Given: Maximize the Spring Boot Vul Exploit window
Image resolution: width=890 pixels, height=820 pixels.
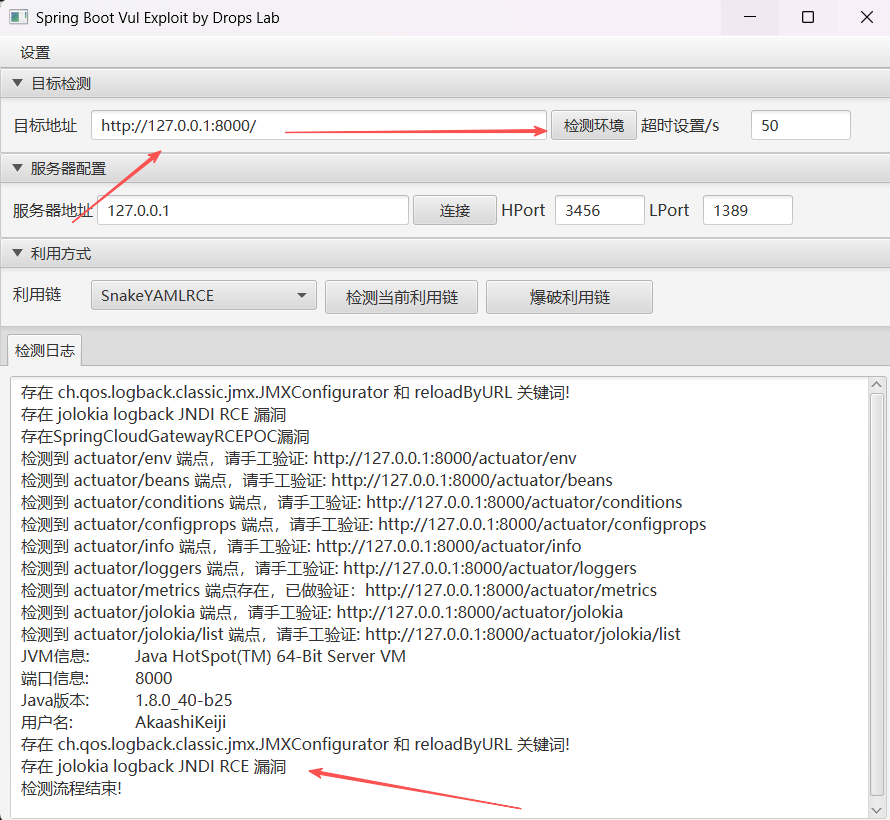Looking at the screenshot, I should (808, 18).
